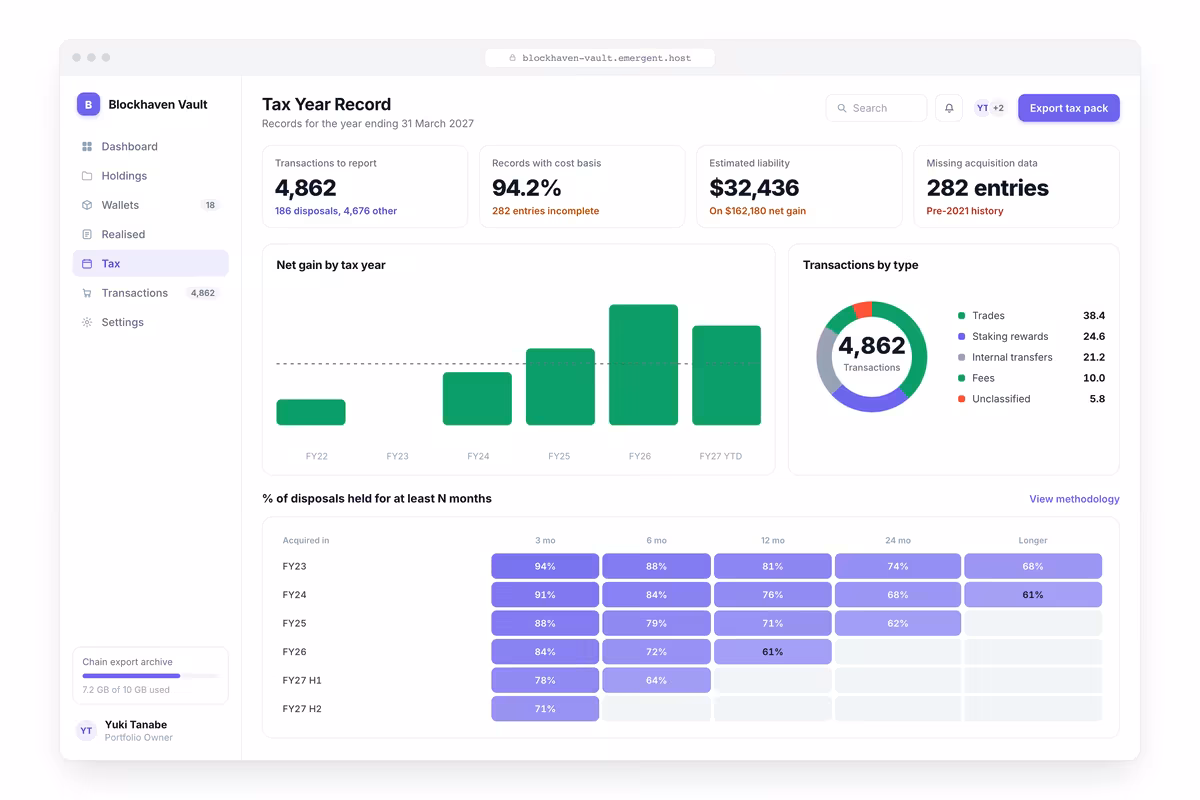Click the FY26 12 mo cell 61%
This screenshot has height=800, width=1200.
772,652
